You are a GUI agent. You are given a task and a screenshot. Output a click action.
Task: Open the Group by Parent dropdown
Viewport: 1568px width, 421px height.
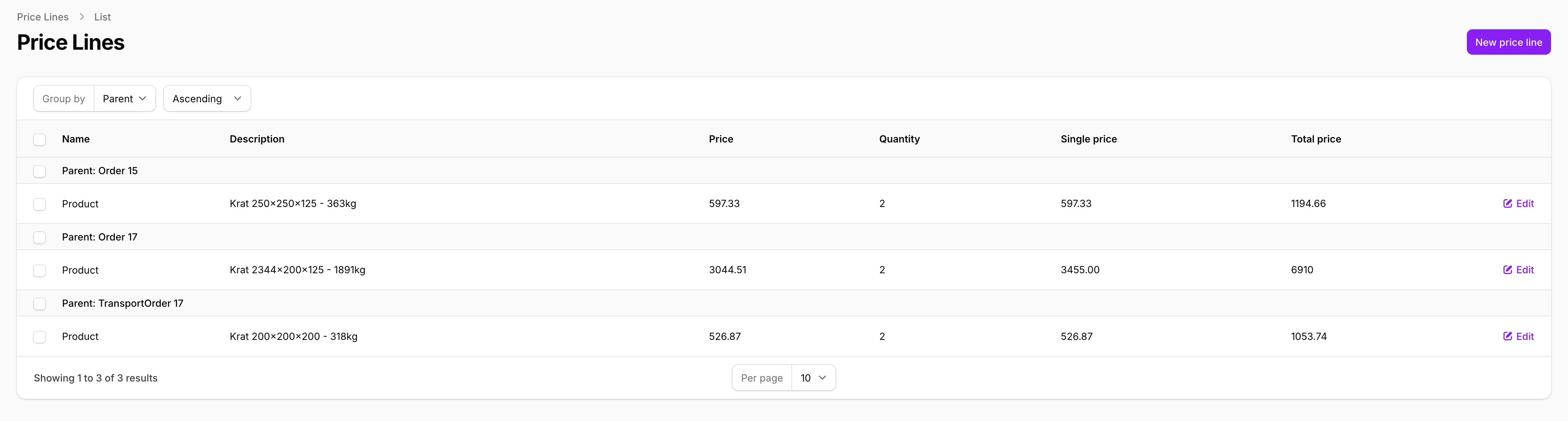(x=124, y=99)
